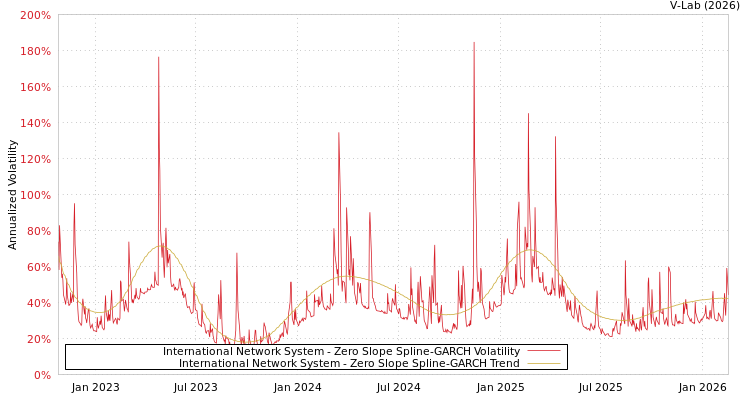The image size is (750, 400).
Task: Click the early 2024 spike near 134%
Action: click(x=339, y=134)
